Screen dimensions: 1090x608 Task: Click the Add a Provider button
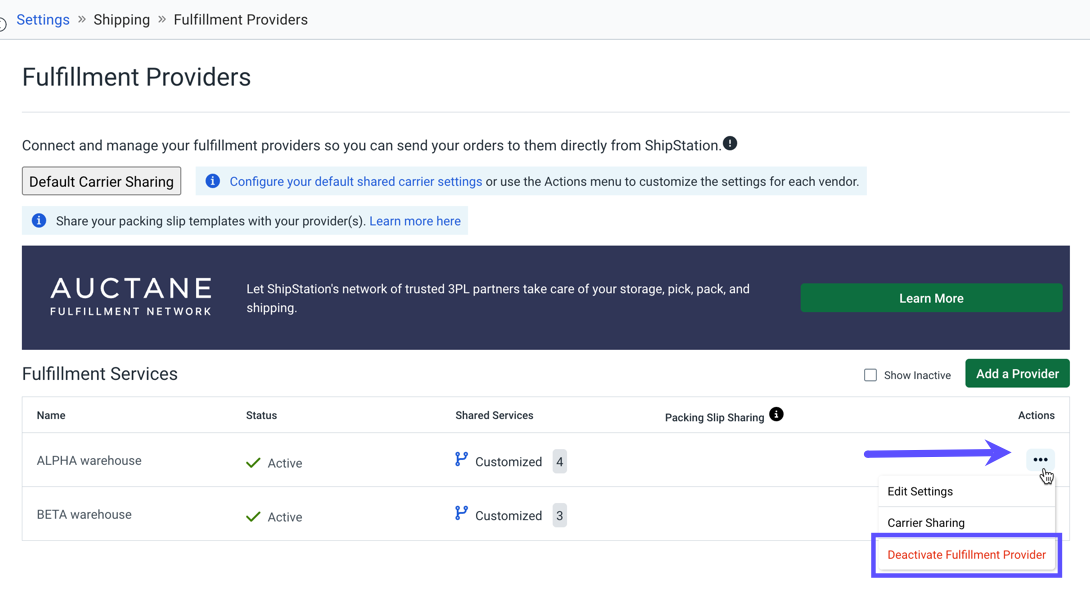tap(1017, 373)
